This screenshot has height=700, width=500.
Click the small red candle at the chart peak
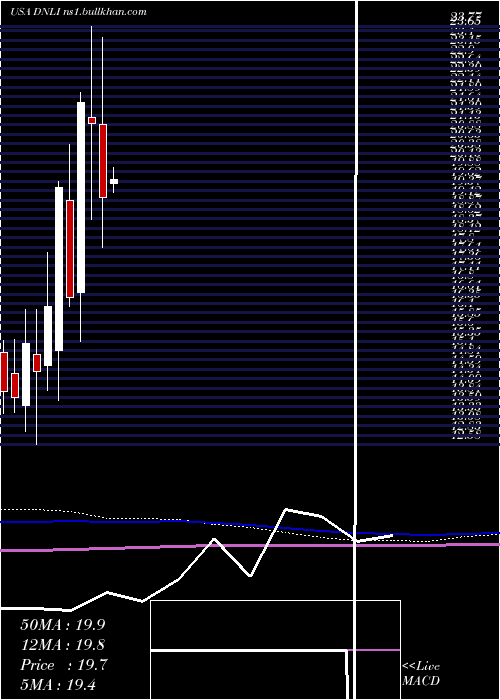pyautogui.click(x=92, y=120)
